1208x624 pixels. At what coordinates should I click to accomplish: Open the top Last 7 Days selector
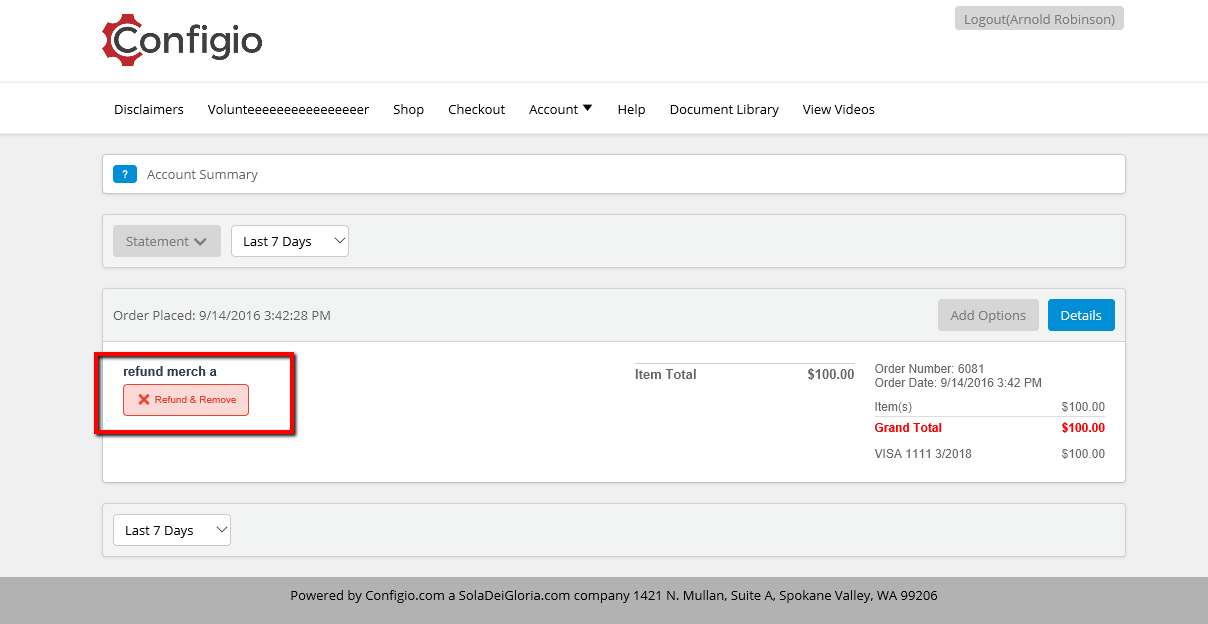coord(290,241)
